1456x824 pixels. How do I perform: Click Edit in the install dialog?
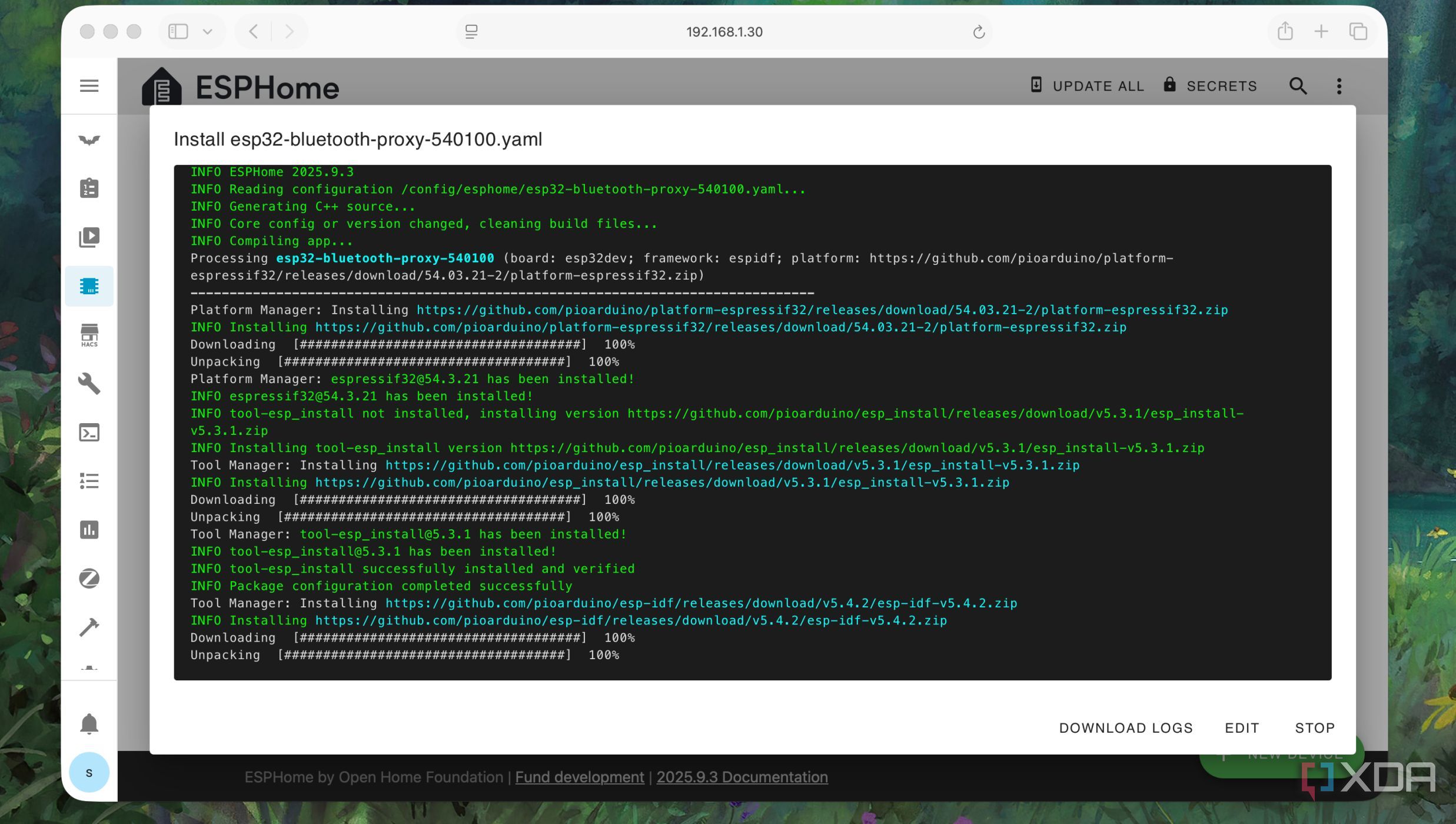[x=1242, y=728]
